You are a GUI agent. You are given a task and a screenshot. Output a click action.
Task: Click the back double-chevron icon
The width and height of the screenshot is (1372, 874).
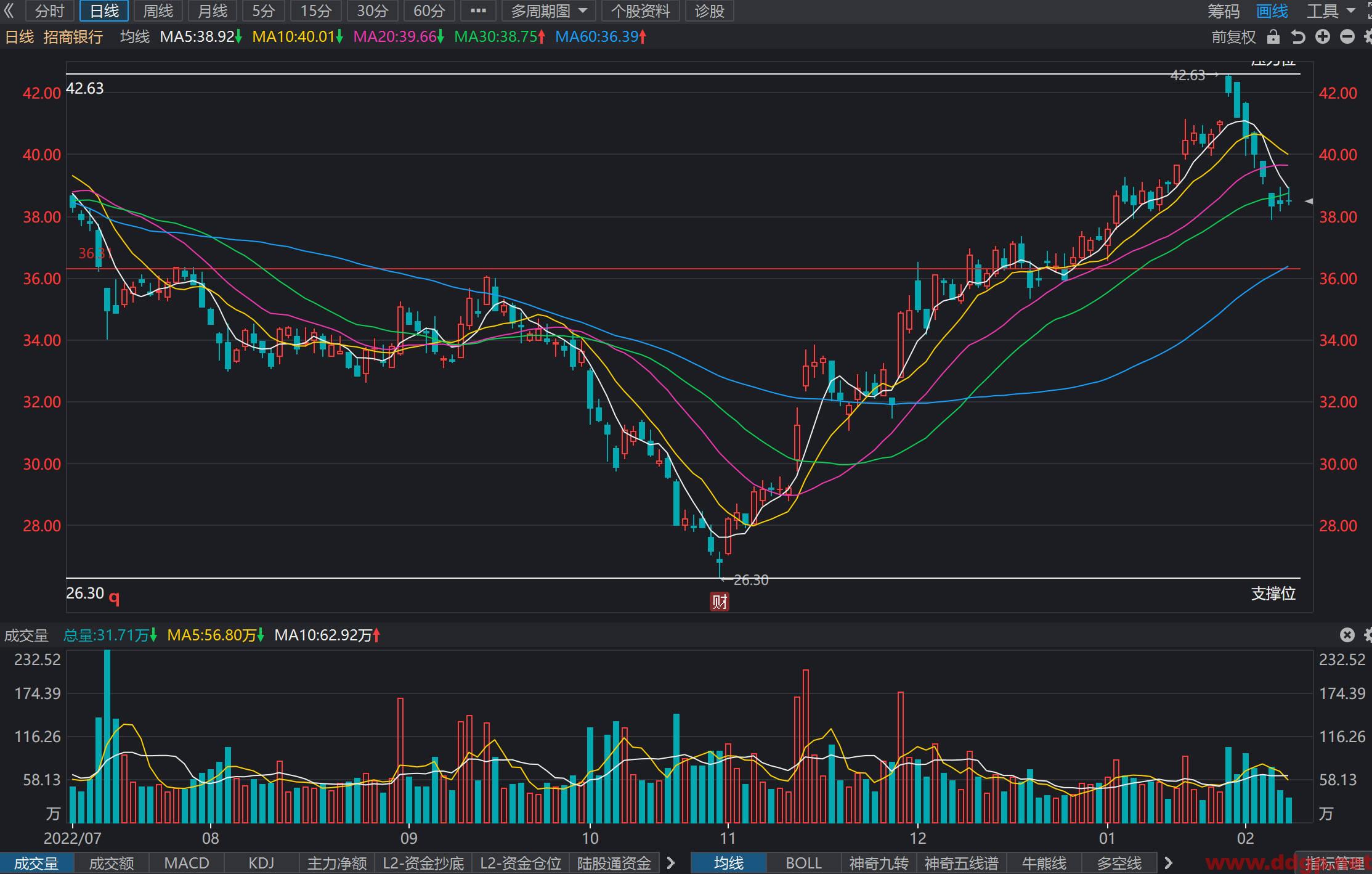point(9,10)
